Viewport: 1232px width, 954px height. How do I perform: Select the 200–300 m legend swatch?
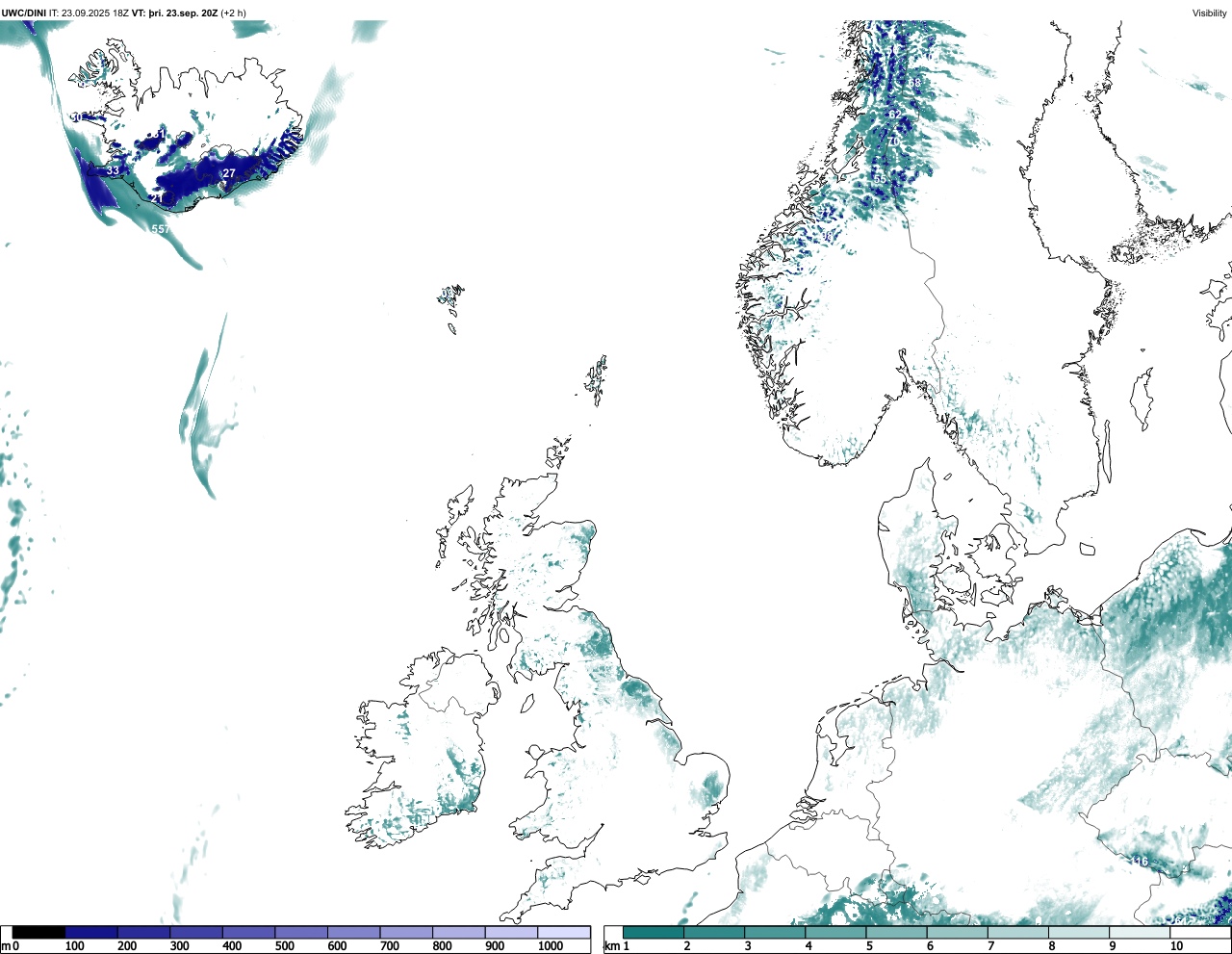143,932
